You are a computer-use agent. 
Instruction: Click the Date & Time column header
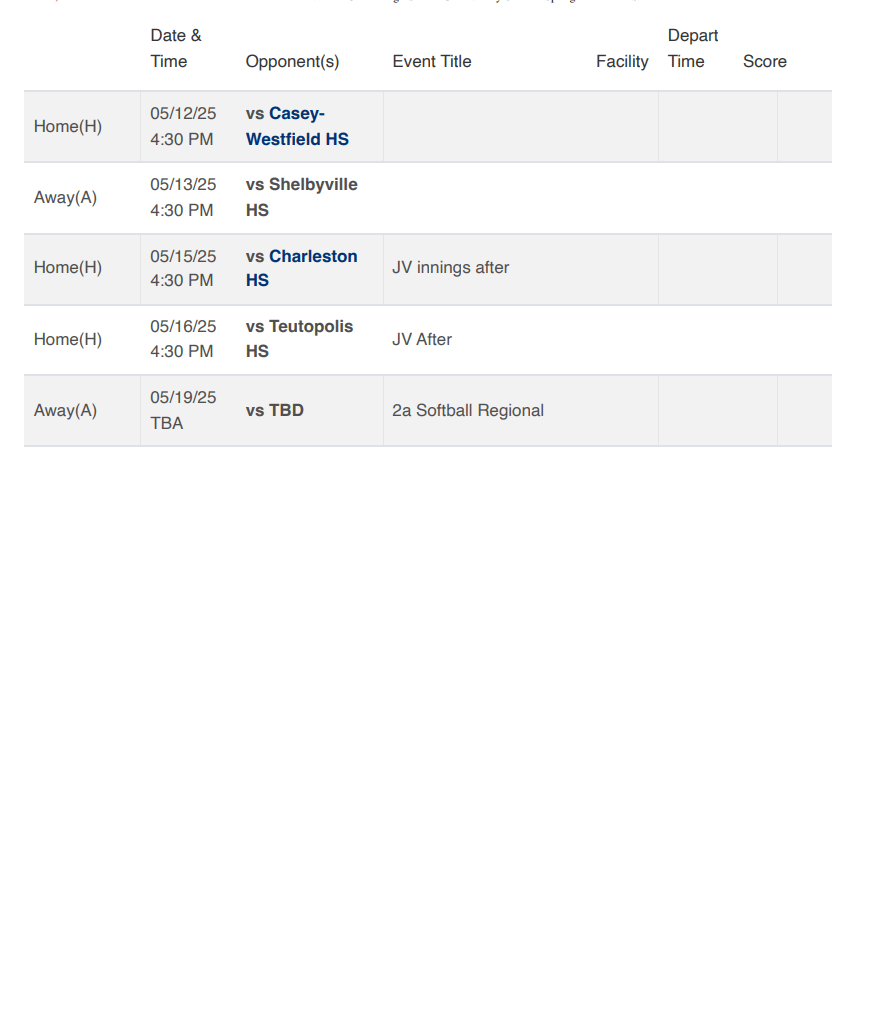tap(176, 48)
